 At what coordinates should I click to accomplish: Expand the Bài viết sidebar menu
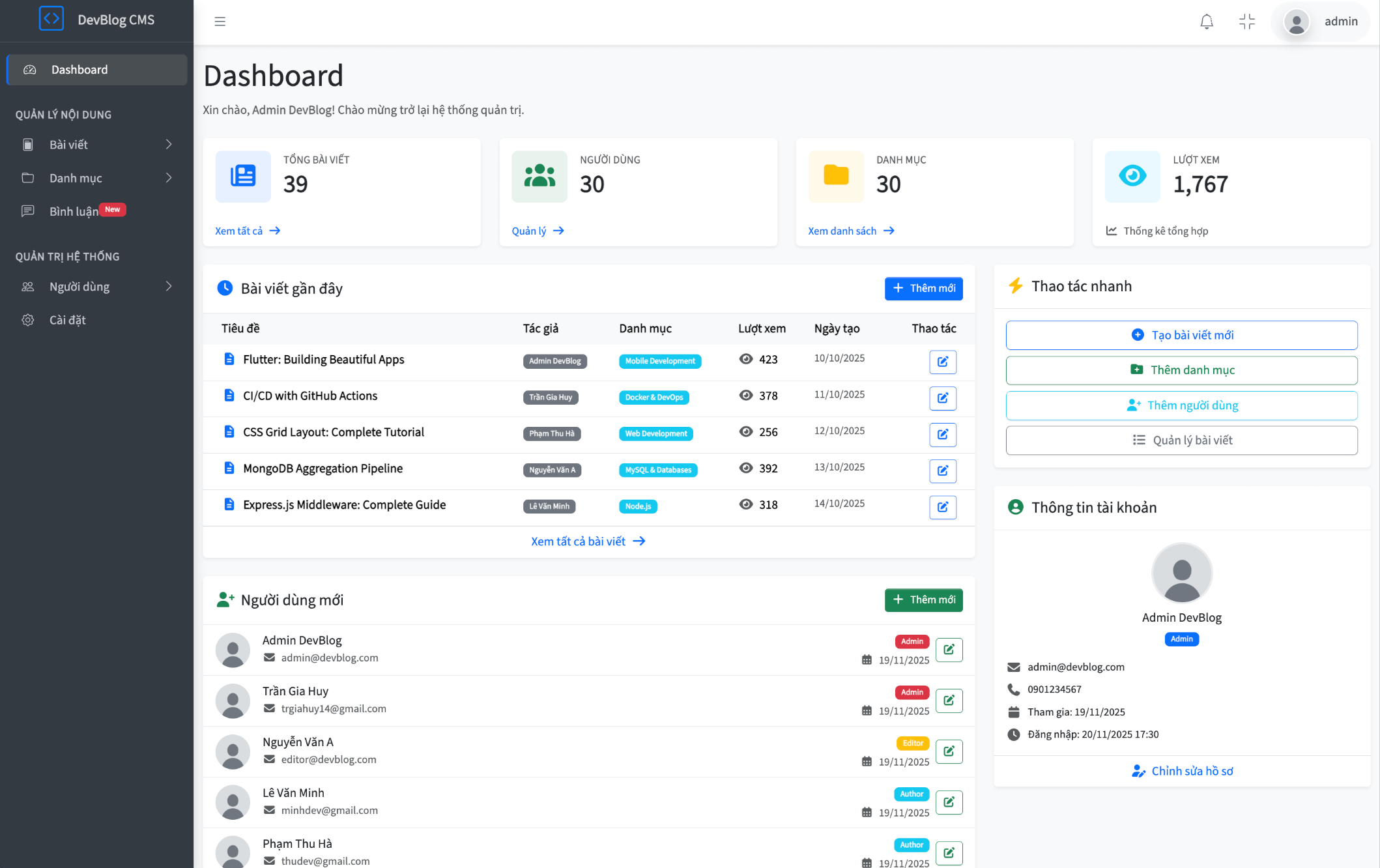(x=96, y=145)
